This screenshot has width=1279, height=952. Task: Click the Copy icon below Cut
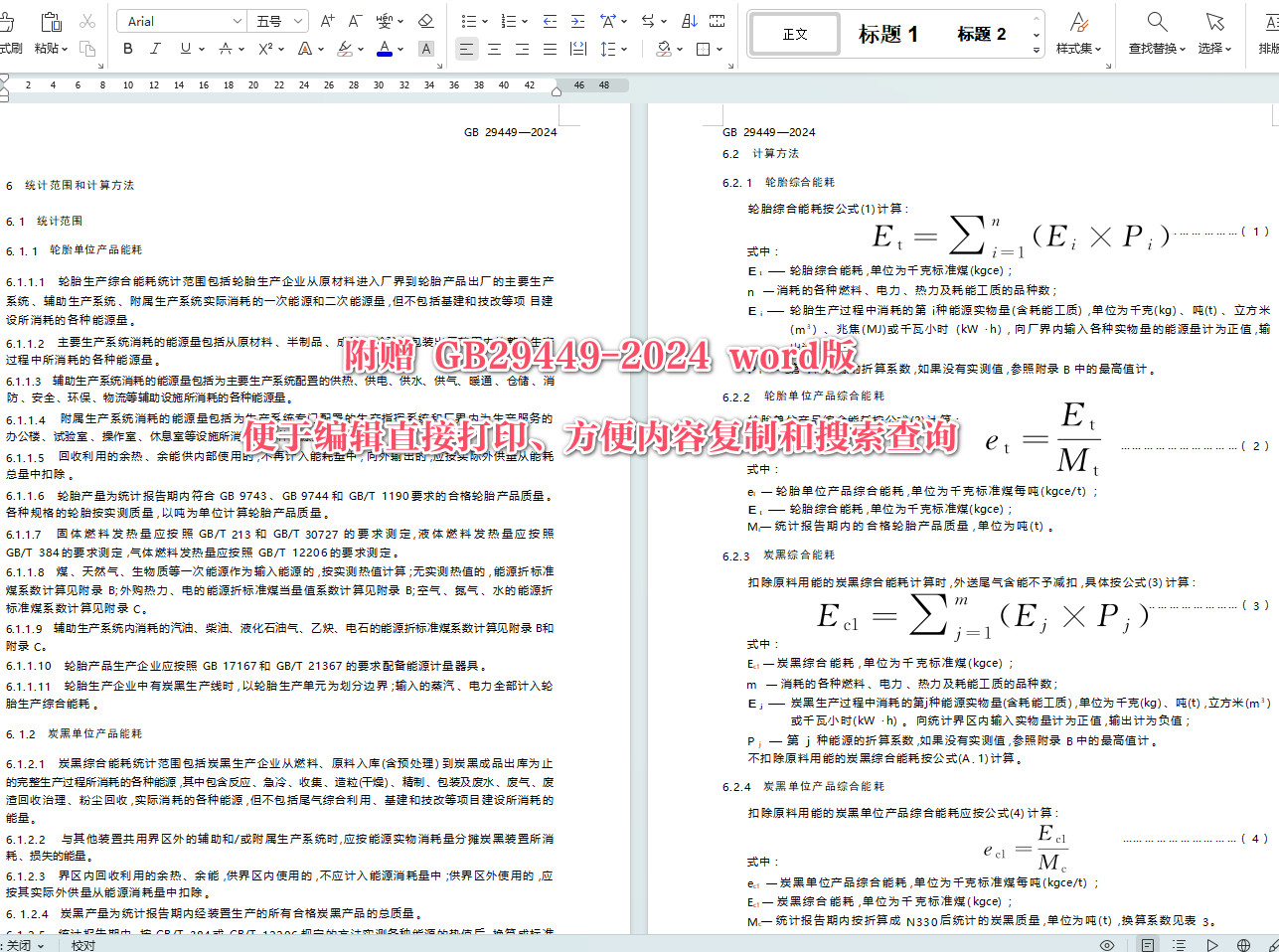click(88, 50)
